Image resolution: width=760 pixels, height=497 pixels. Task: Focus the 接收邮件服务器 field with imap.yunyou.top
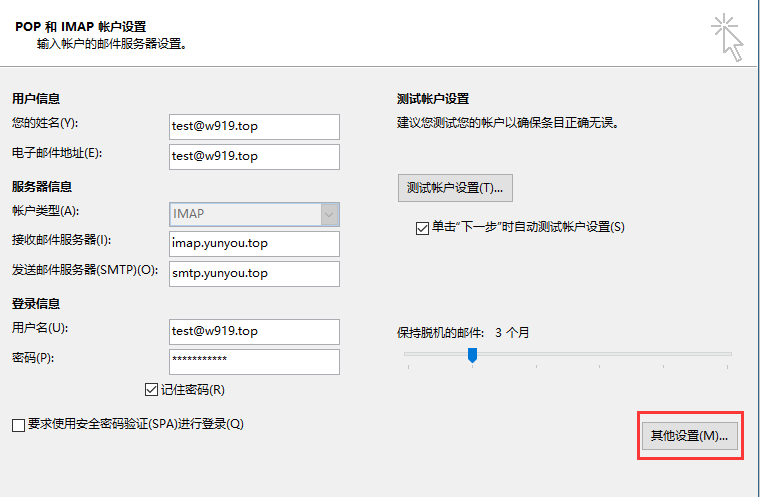pos(254,244)
